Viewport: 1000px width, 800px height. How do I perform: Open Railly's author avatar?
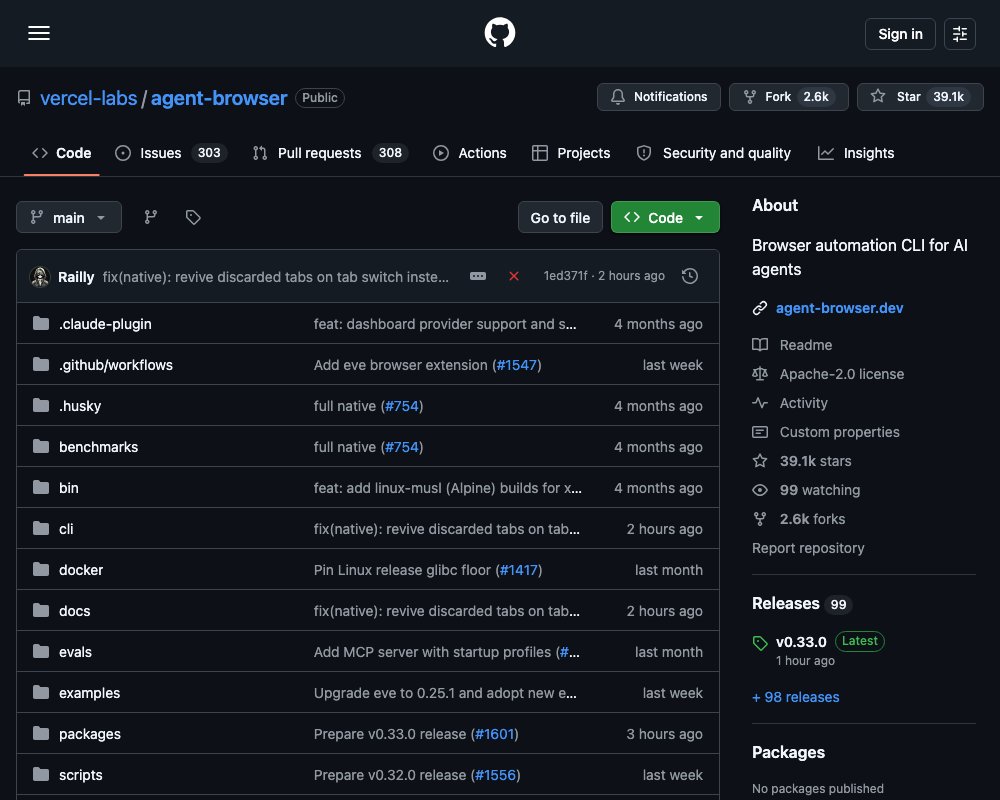click(x=40, y=276)
